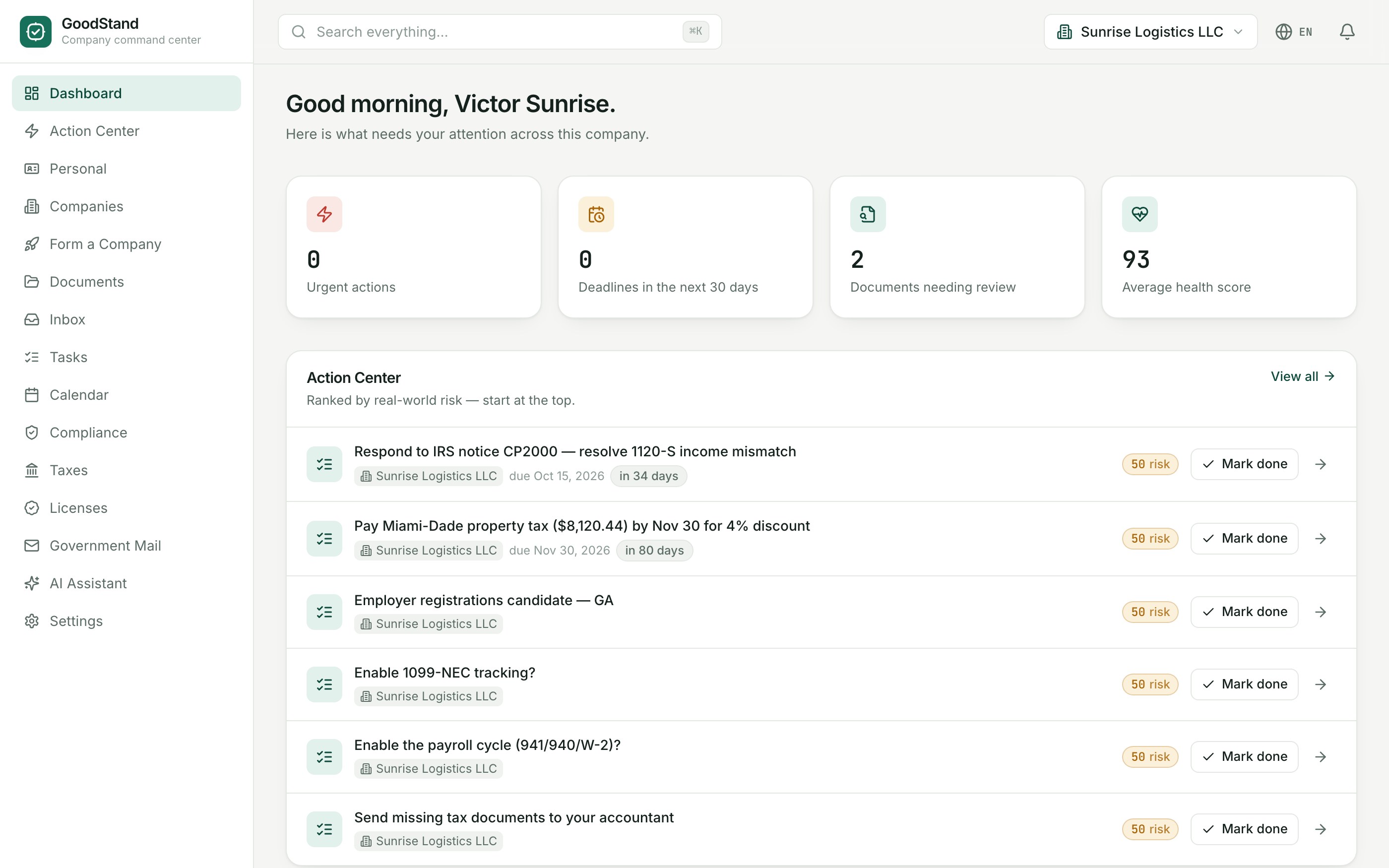This screenshot has height=868, width=1389.
Task: Open the Documents needing review card
Action: (x=957, y=247)
